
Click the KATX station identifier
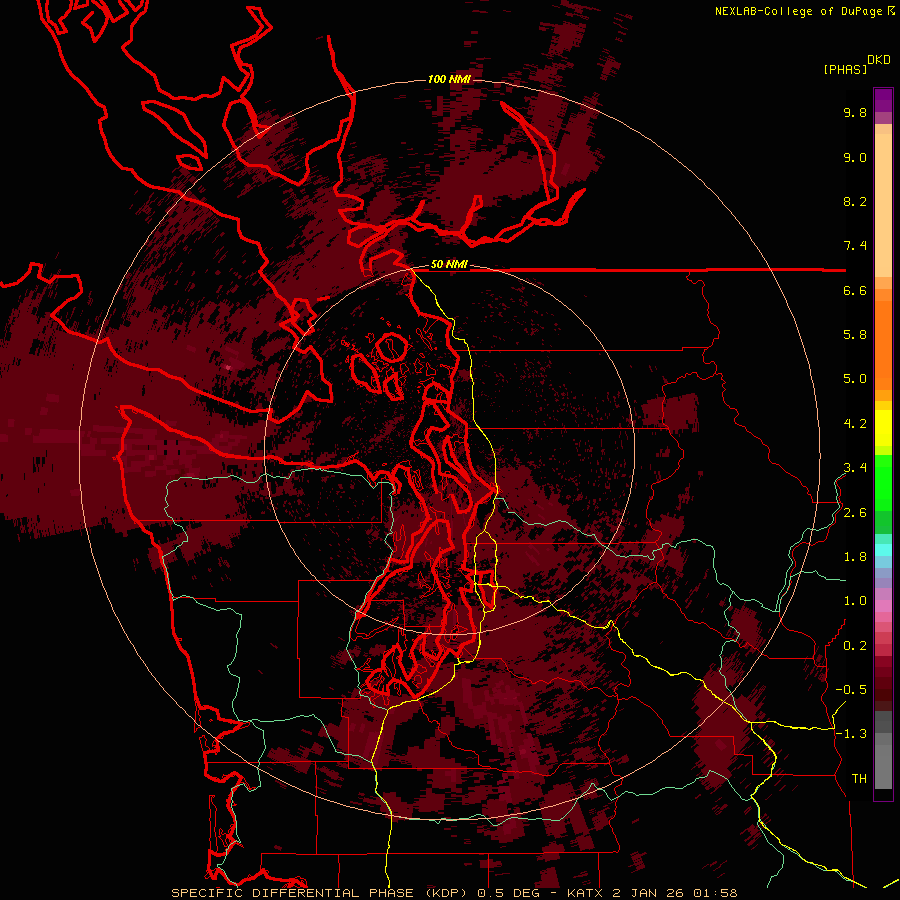click(x=585, y=893)
